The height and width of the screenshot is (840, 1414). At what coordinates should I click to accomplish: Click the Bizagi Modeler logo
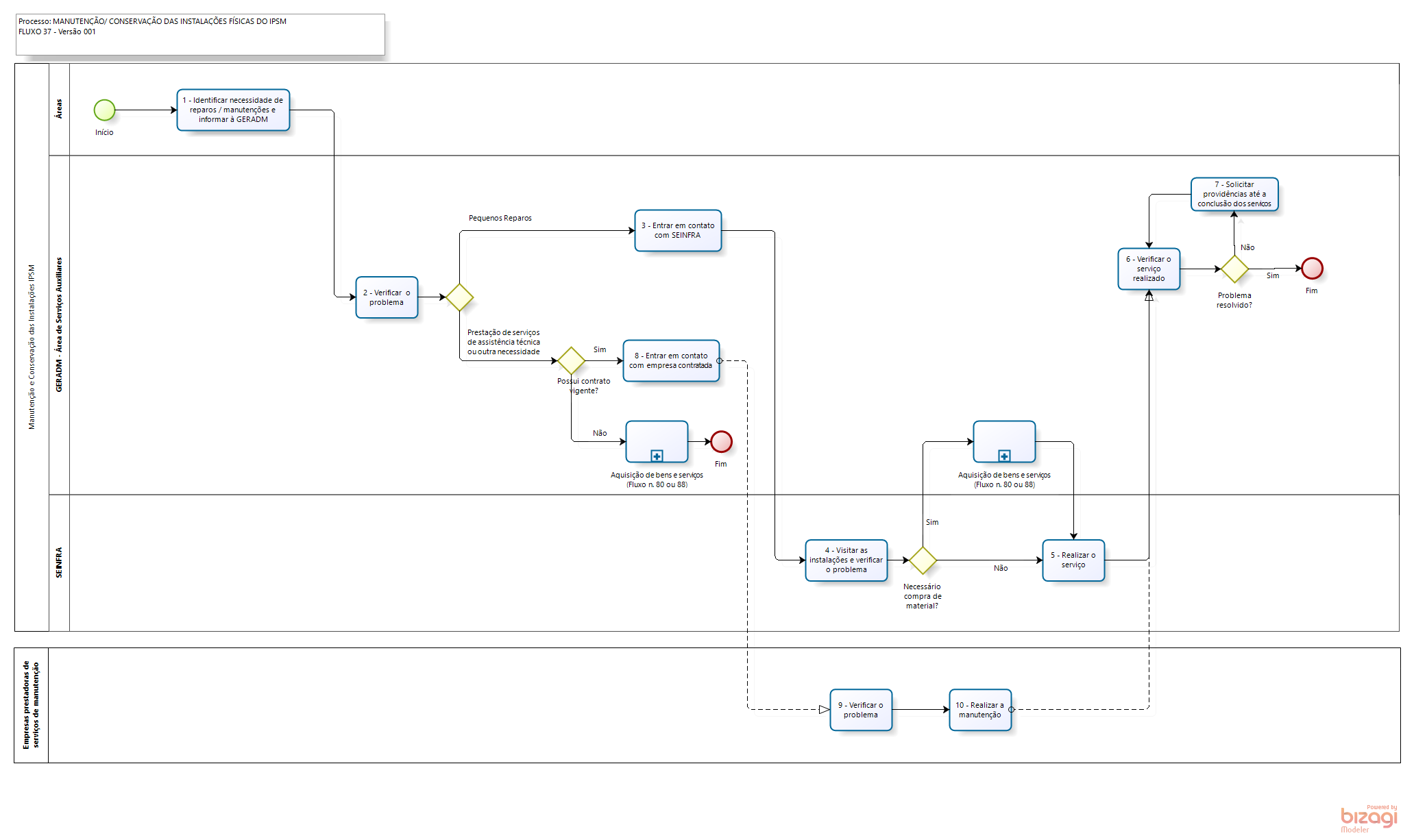tap(1368, 818)
